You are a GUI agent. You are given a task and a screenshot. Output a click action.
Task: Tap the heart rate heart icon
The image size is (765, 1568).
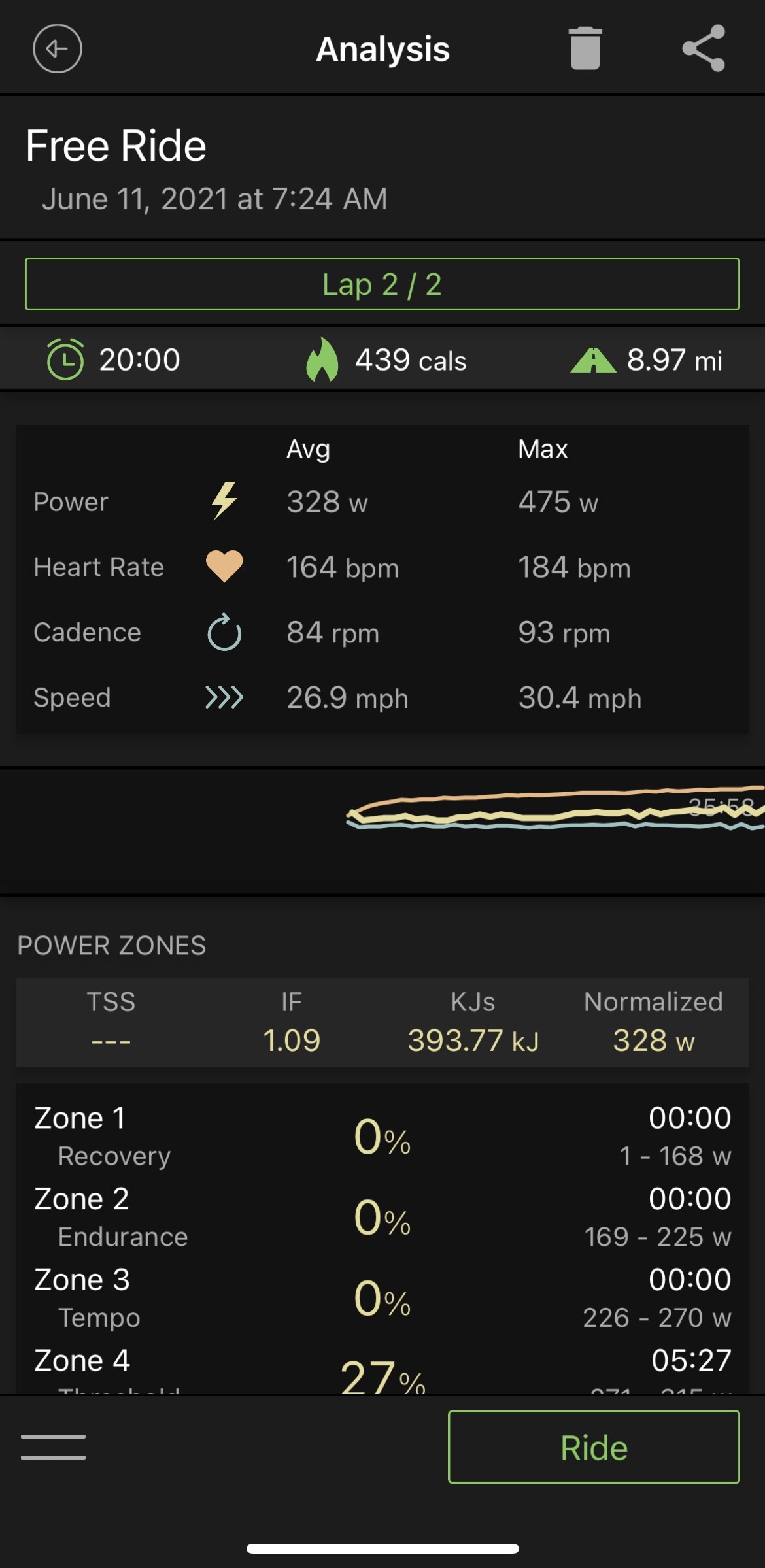pos(224,566)
